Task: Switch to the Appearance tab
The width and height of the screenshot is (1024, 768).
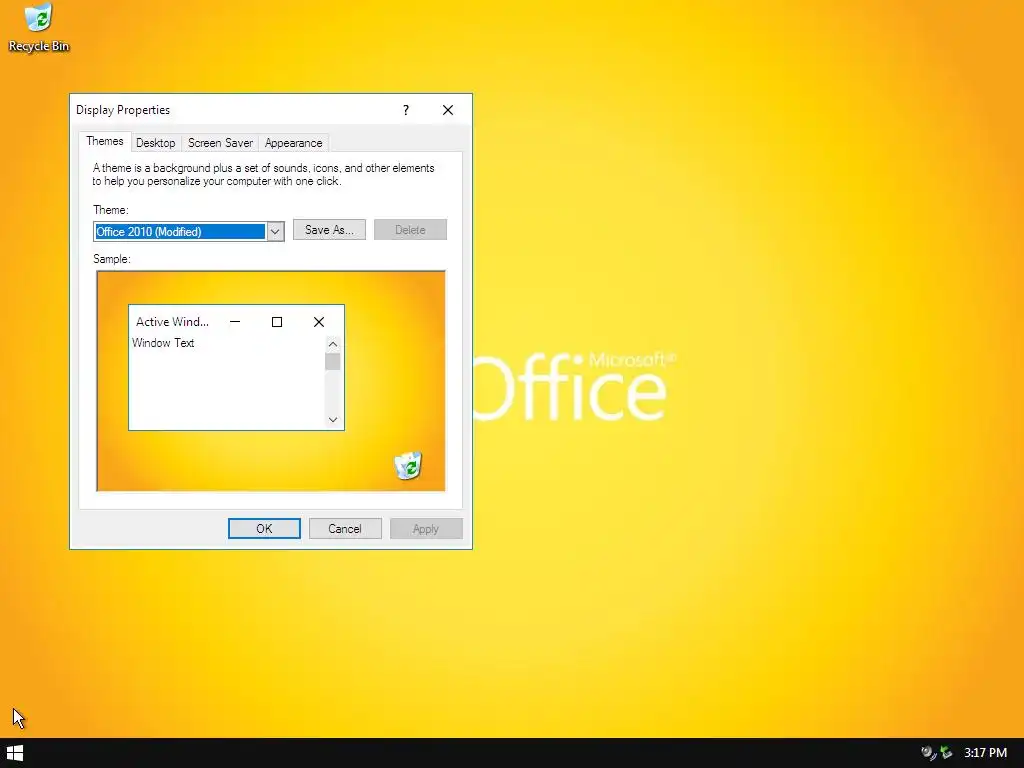Action: click(x=293, y=143)
